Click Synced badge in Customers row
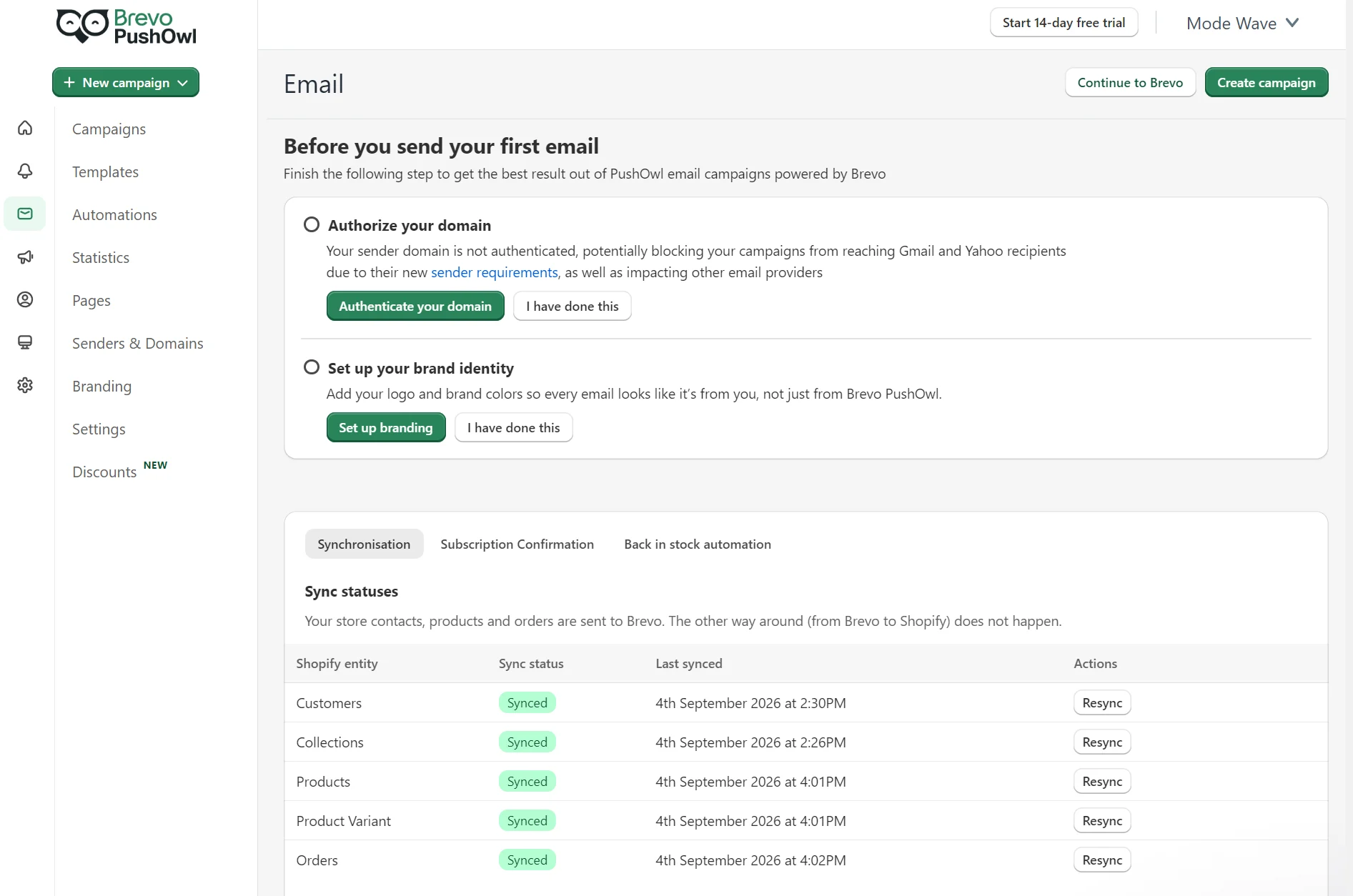 tap(527, 702)
